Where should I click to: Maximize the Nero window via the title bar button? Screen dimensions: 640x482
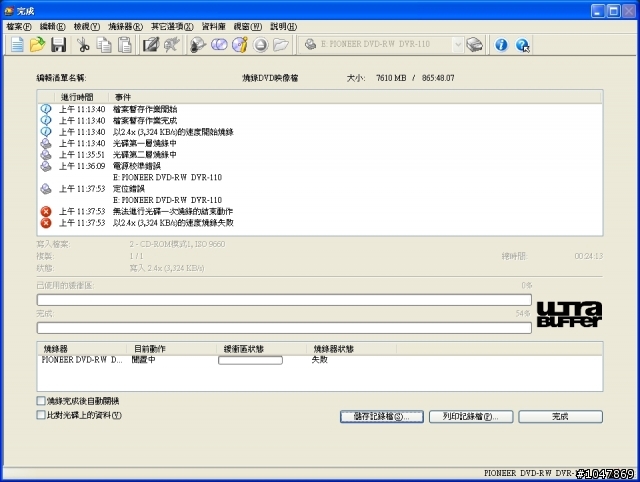pyautogui.click(x=613, y=11)
